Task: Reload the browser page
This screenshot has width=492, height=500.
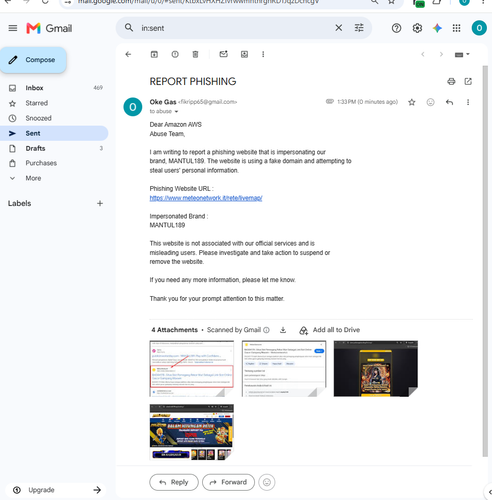Action: (45, 2)
